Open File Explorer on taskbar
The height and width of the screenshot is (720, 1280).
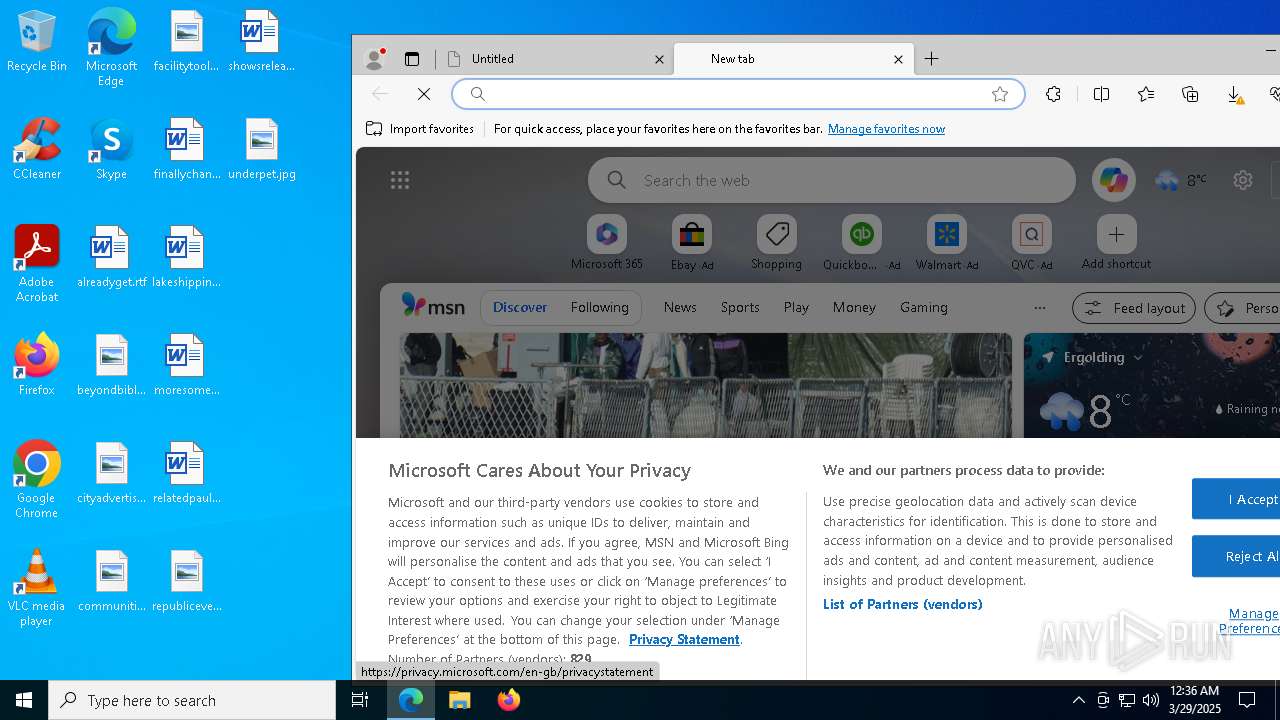[460, 700]
